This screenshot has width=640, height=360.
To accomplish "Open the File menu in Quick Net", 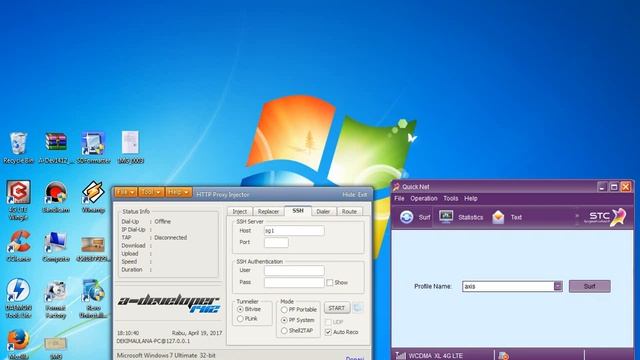I will point(399,198).
